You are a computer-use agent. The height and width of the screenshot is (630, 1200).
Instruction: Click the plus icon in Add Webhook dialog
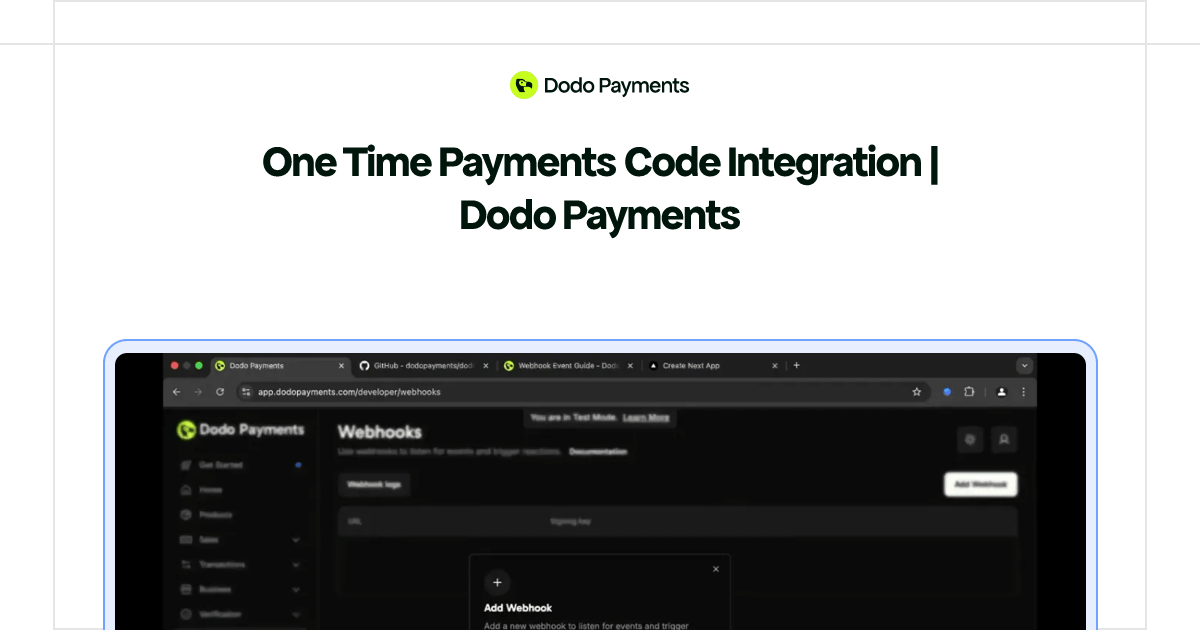497,583
